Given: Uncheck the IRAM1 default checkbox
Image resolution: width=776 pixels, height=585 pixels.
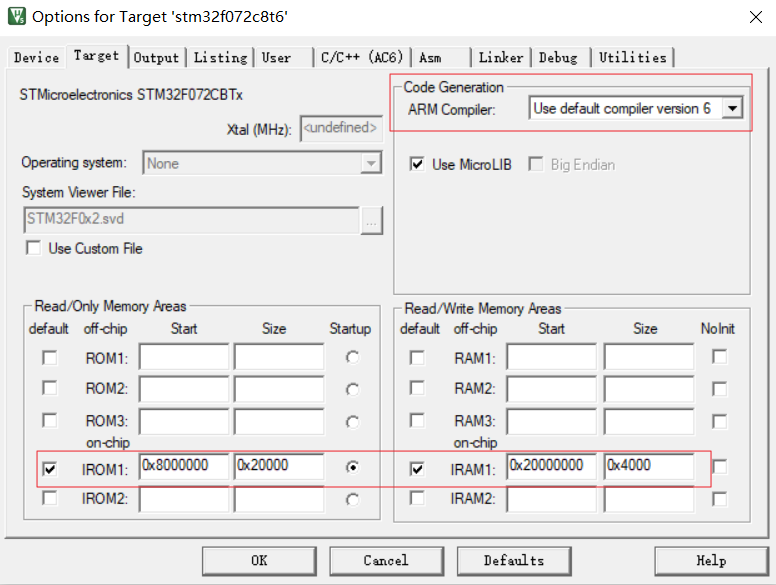Looking at the screenshot, I should click(x=417, y=468).
